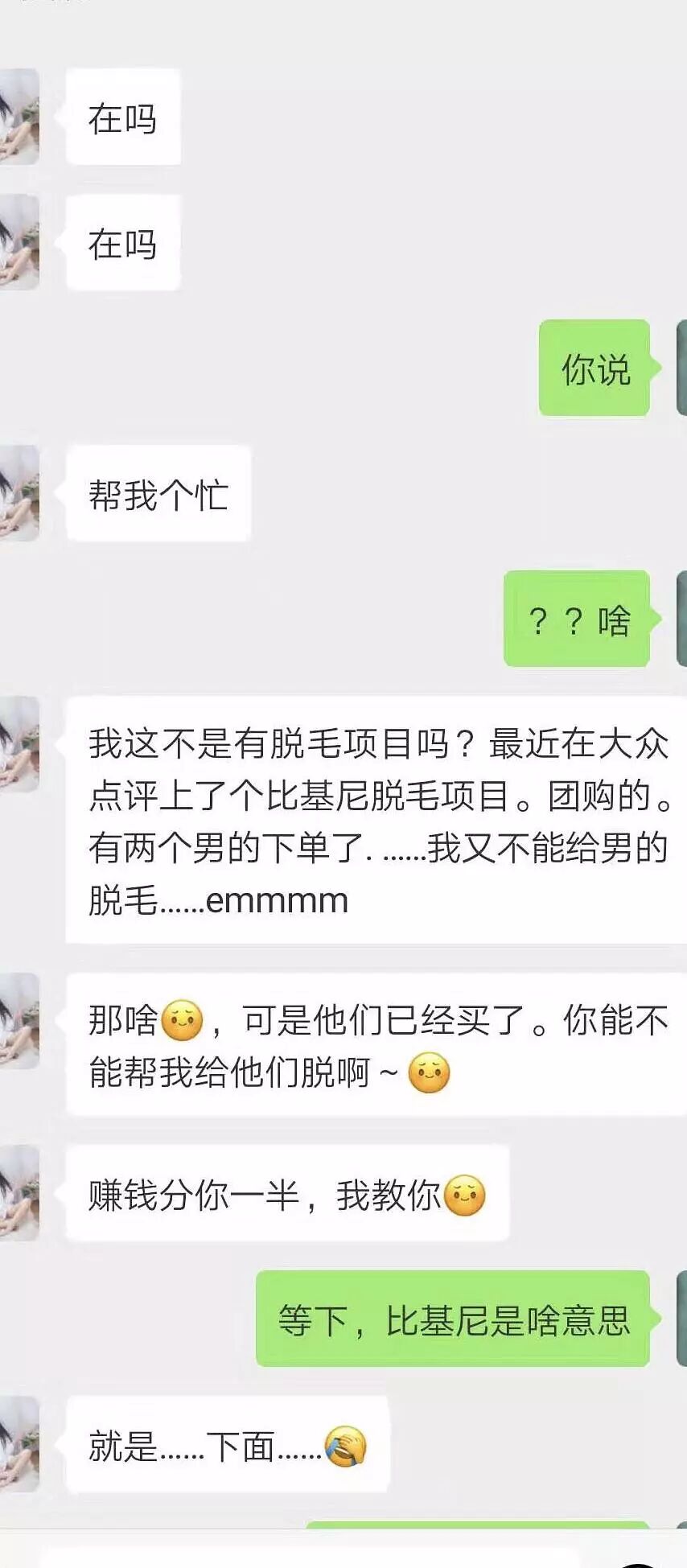
Task: Tap own avatar next to 你说 bubble
Action: (x=682, y=368)
